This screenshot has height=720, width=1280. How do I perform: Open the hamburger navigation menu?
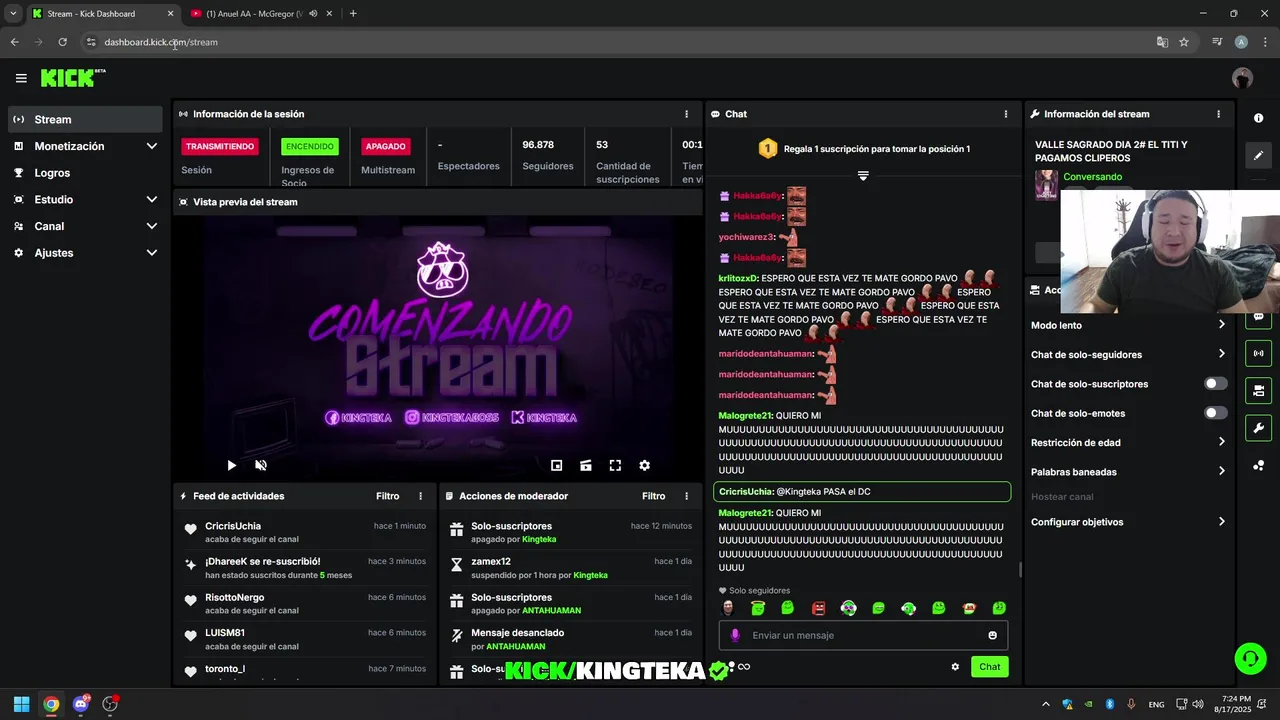(21, 78)
